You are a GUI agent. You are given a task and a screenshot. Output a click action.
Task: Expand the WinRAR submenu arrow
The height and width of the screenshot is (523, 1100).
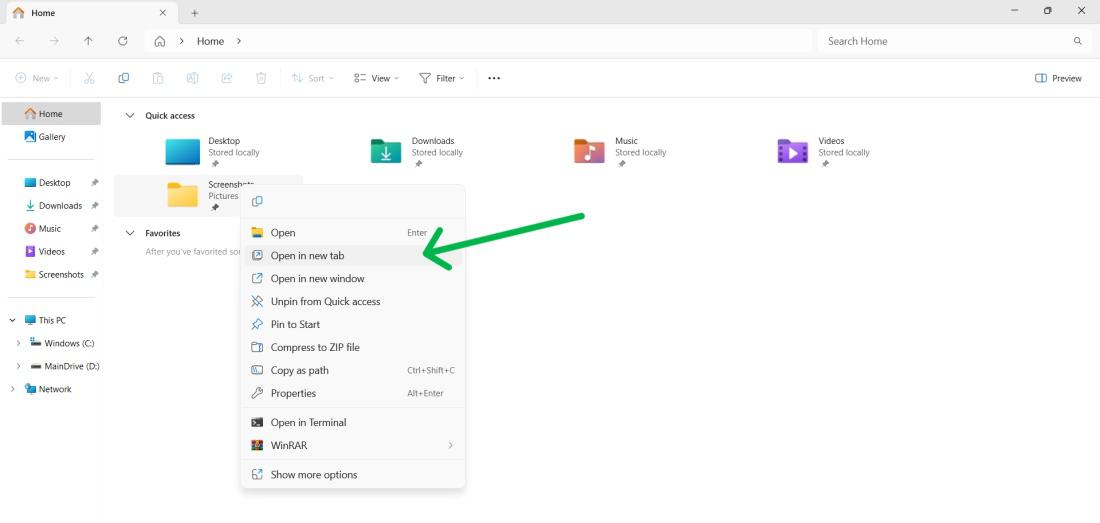pyautogui.click(x=450, y=446)
